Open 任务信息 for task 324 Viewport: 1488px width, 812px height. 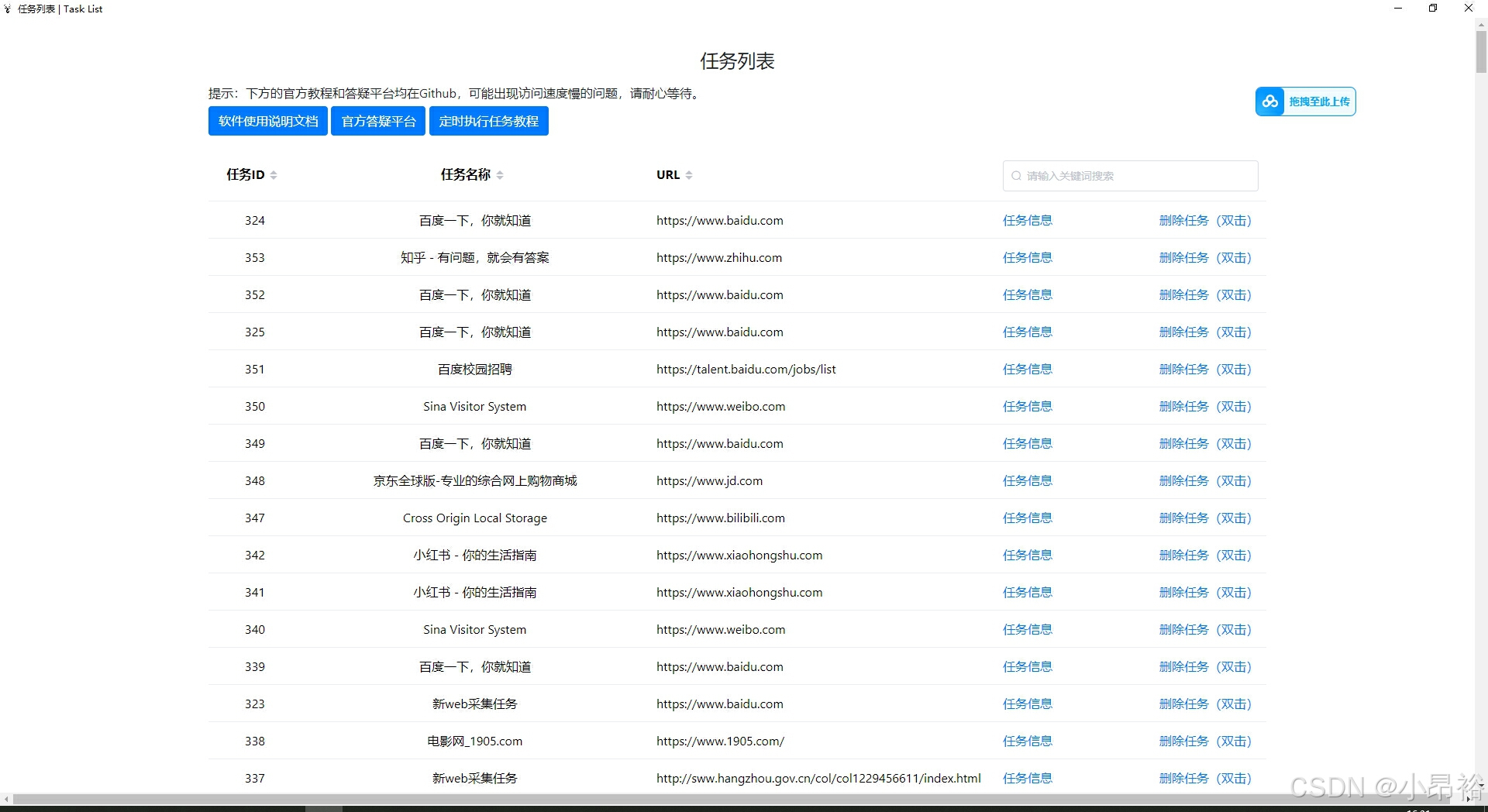pos(1028,221)
